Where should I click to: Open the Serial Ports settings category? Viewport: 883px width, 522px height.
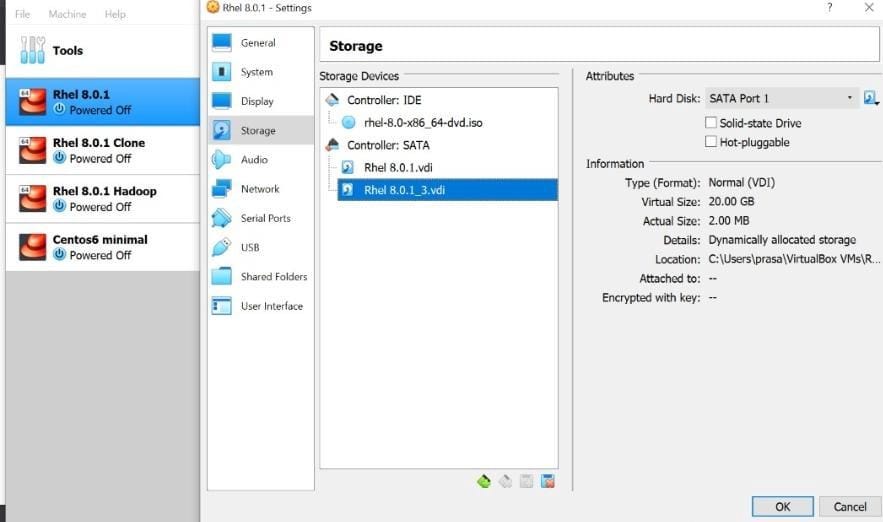pyautogui.click(x=260, y=218)
